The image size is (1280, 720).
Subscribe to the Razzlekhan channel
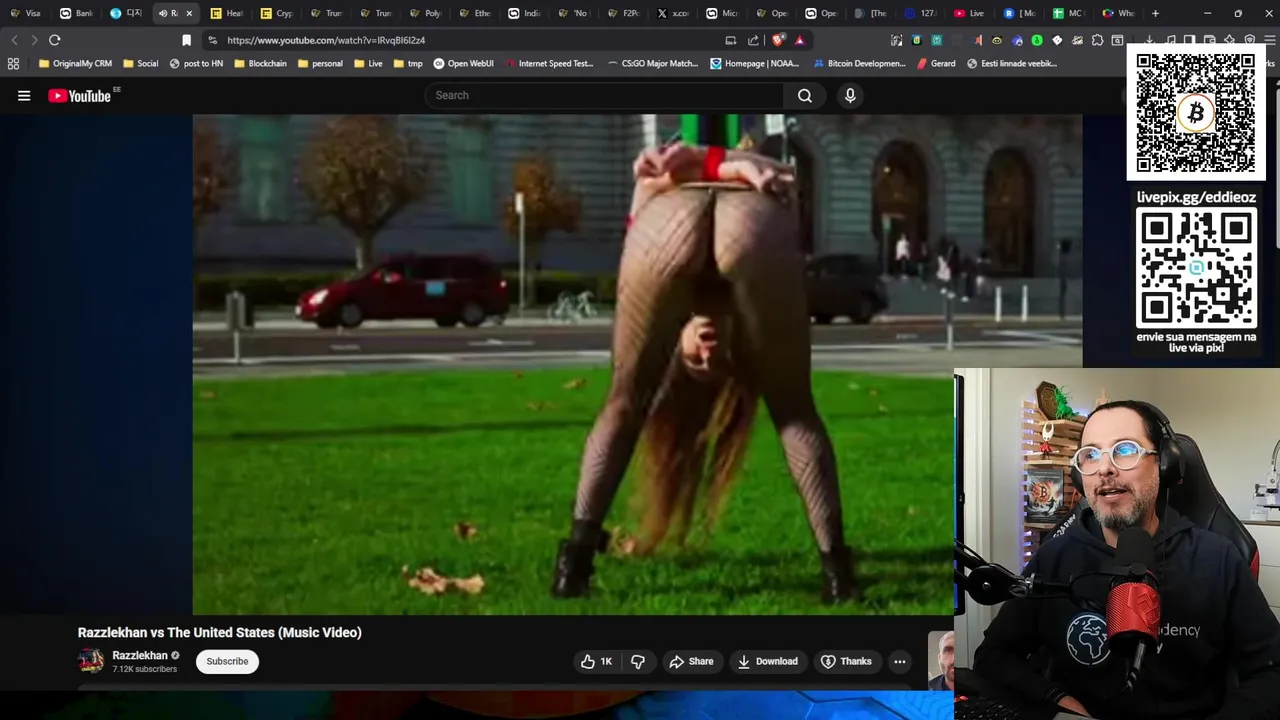[227, 661]
